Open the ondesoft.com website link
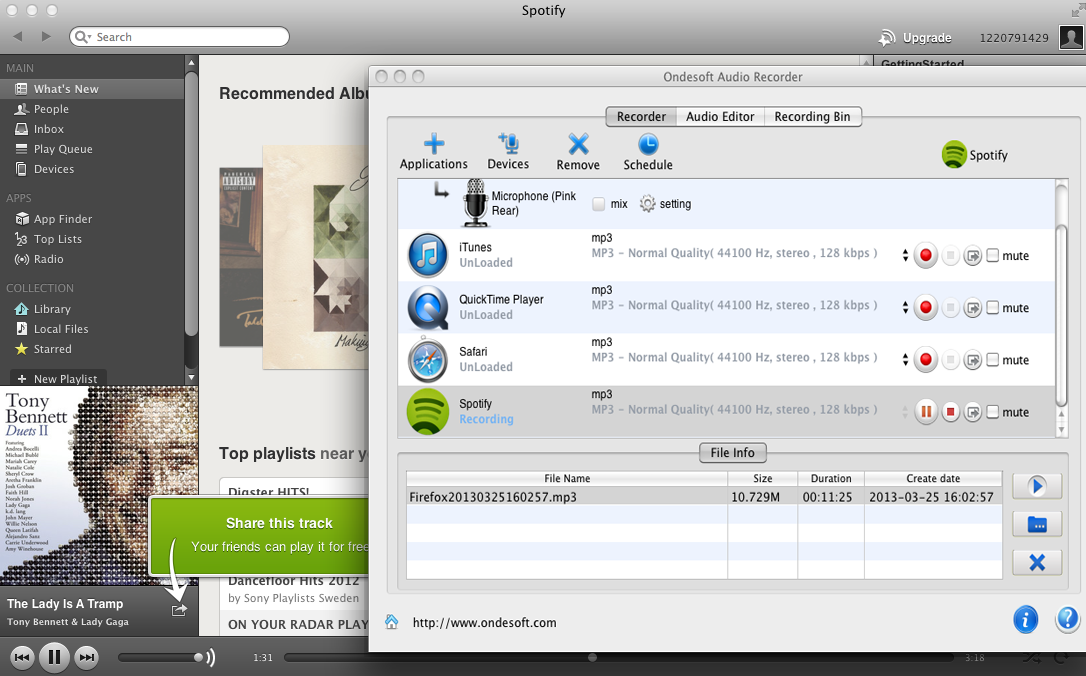This screenshot has width=1086, height=676. [484, 623]
